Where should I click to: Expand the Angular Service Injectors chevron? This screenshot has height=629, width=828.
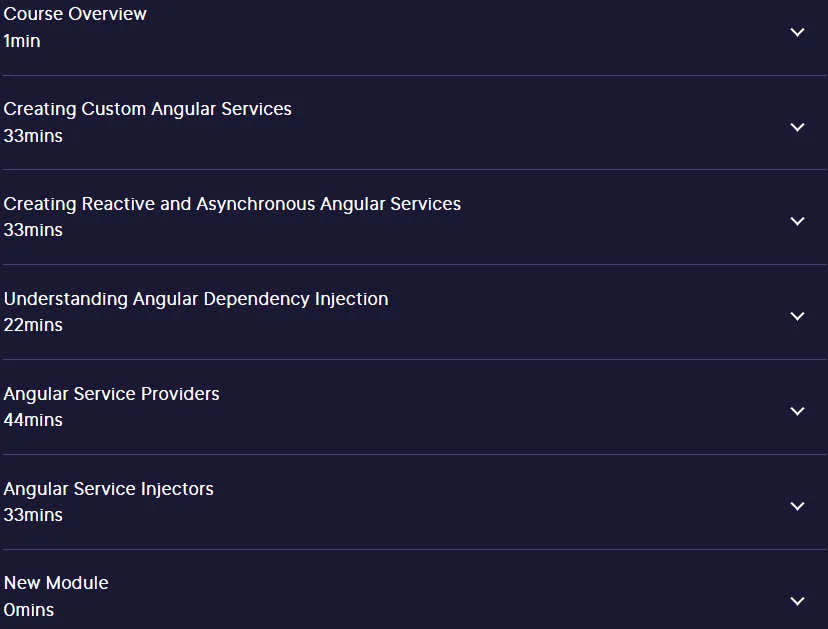coord(797,506)
